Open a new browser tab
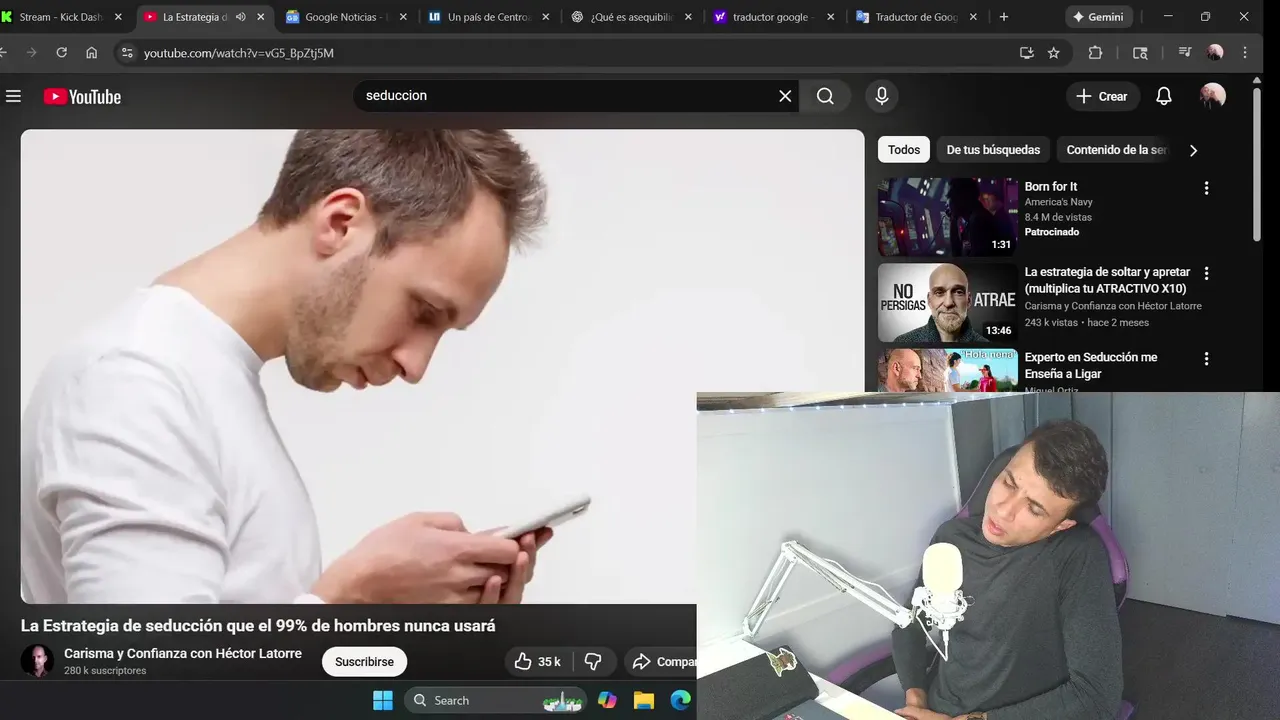 [x=1004, y=17]
